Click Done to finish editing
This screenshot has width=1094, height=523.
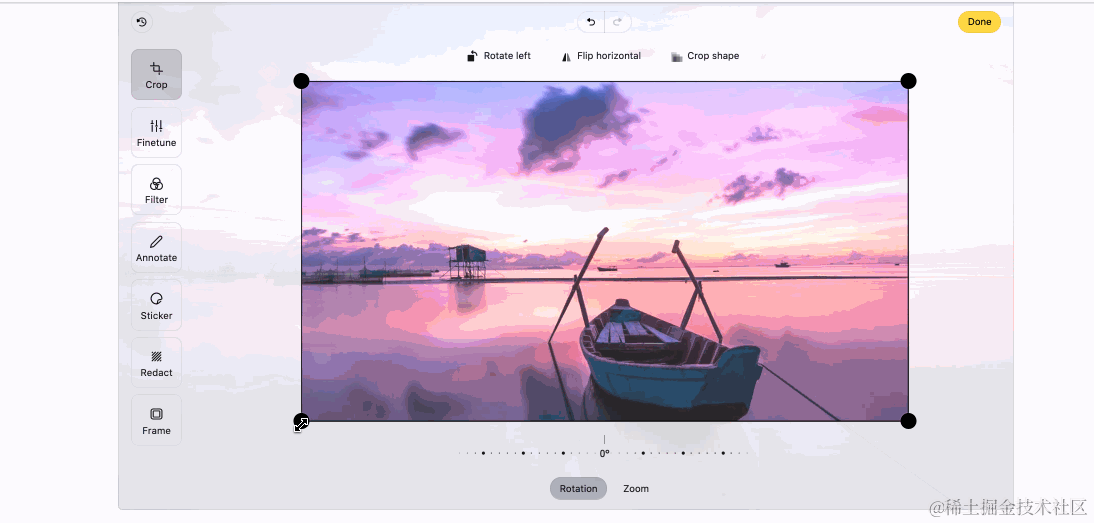pyautogui.click(x=979, y=22)
